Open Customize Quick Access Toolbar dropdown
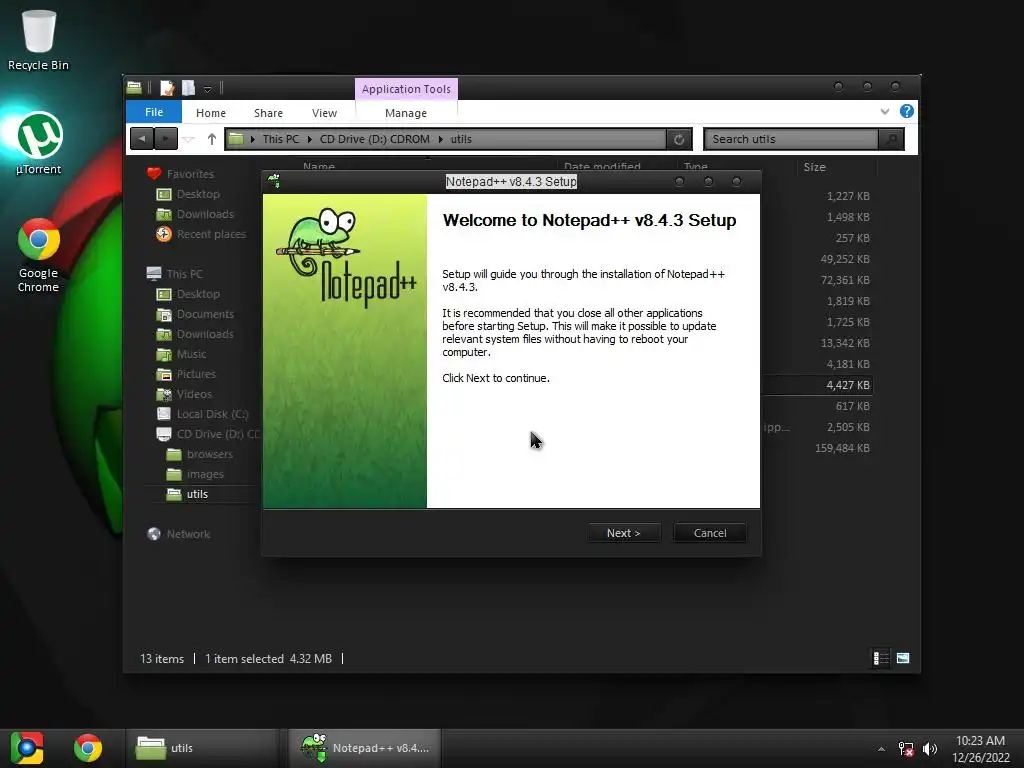Screen dimensions: 1024x768 pyautogui.click(x=207, y=89)
